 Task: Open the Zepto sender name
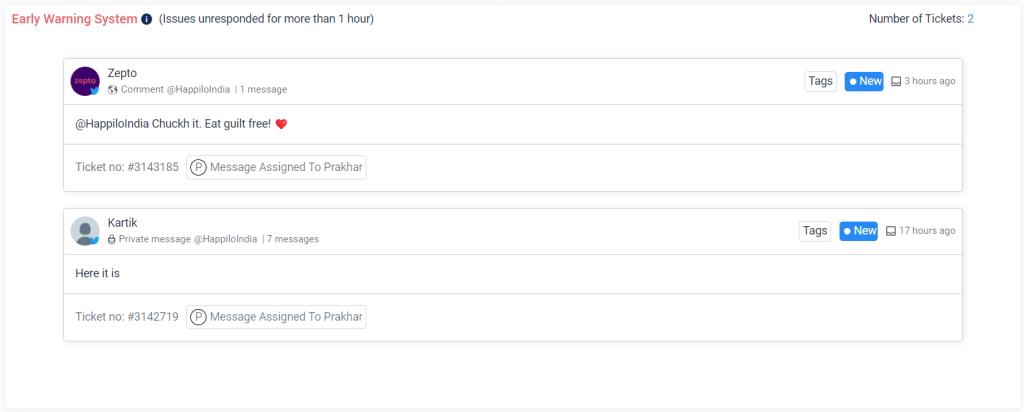coord(122,73)
